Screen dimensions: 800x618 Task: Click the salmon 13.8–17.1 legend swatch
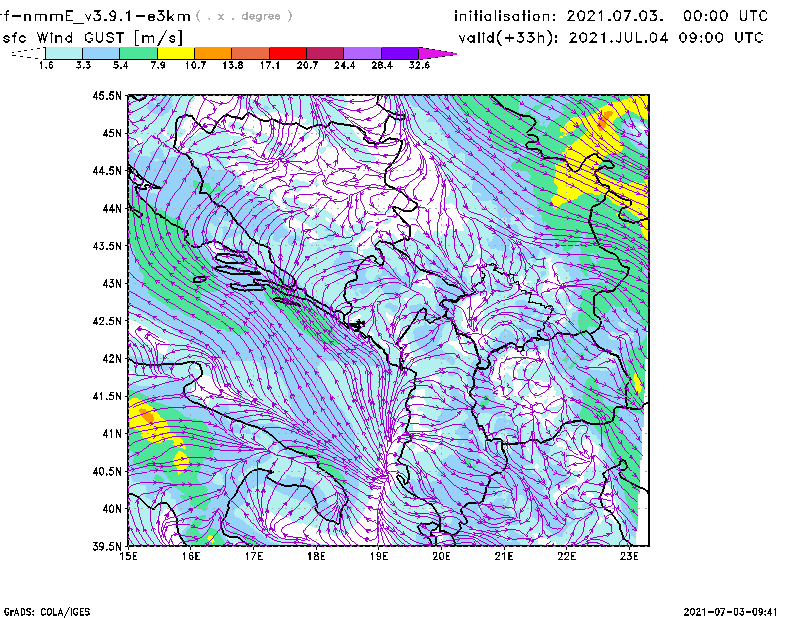coord(251,53)
